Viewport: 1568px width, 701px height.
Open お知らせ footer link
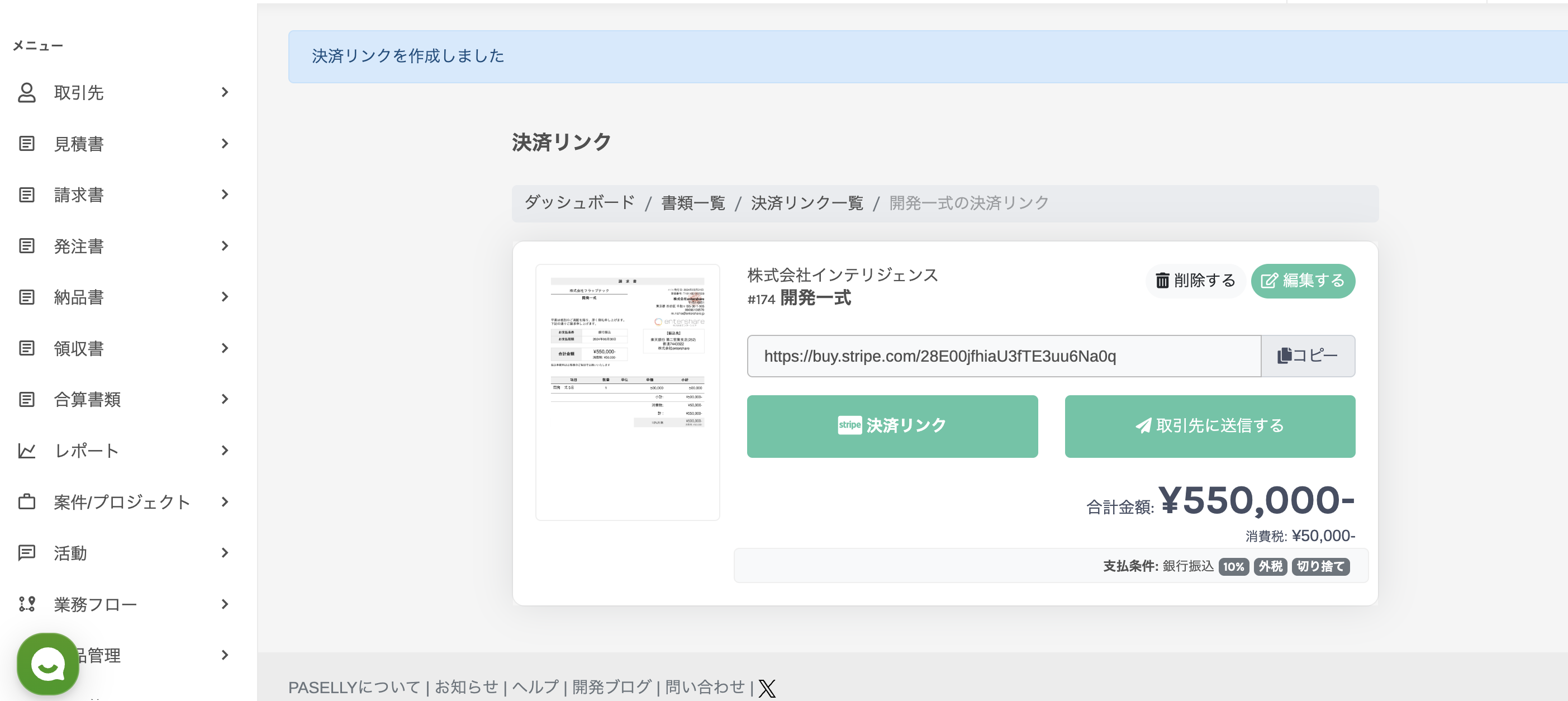[x=466, y=688]
